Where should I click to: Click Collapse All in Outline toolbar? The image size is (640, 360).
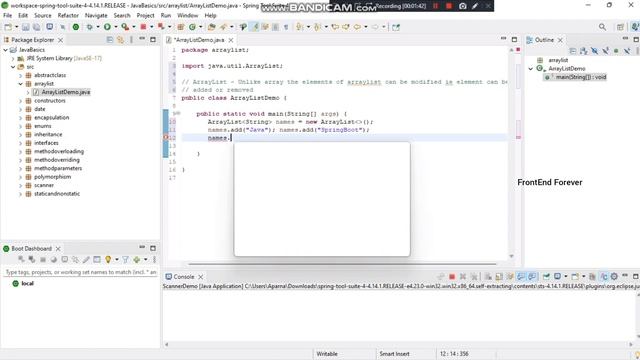(573, 51)
